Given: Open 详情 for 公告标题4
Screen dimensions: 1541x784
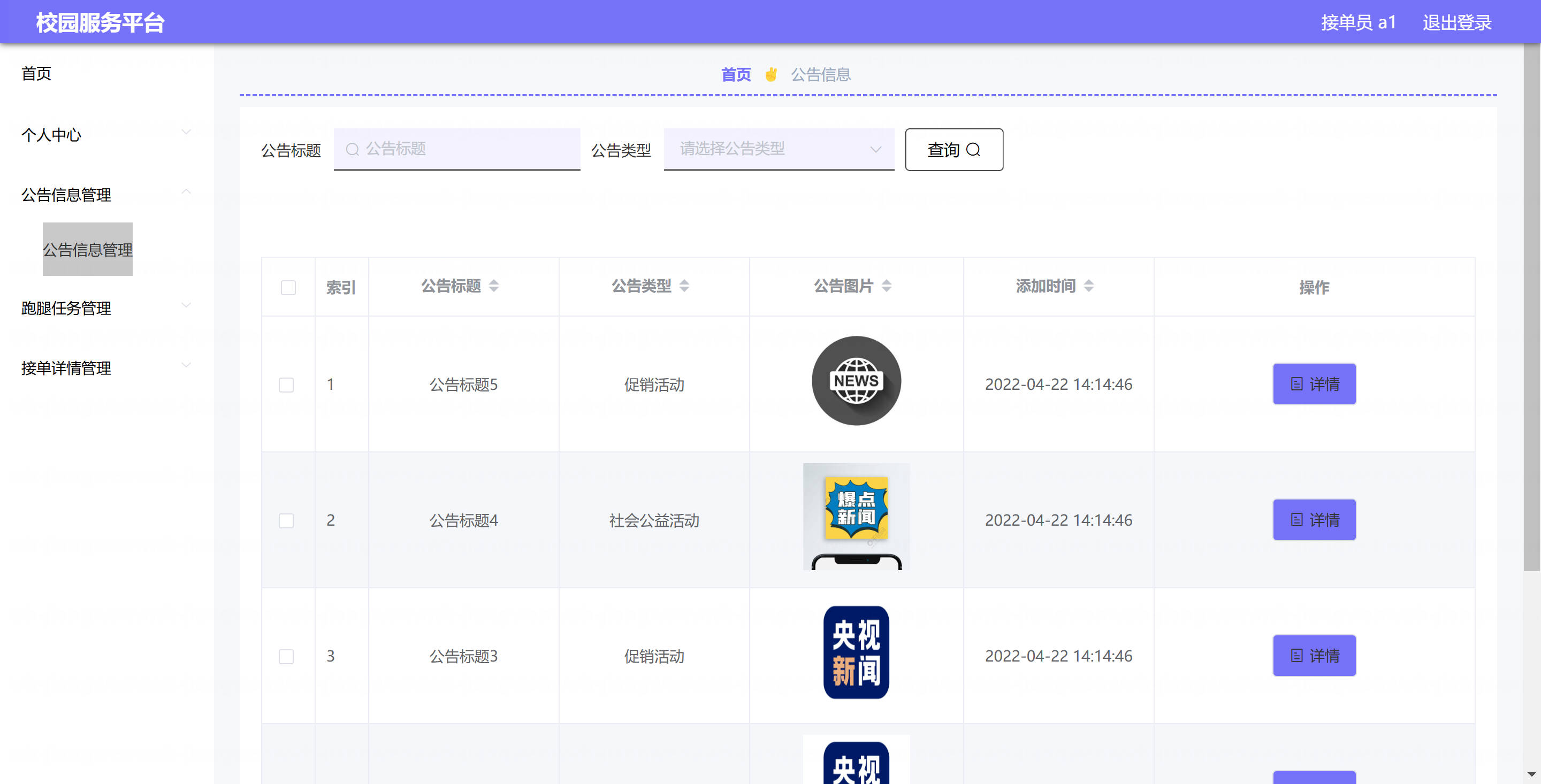Looking at the screenshot, I should point(1314,520).
